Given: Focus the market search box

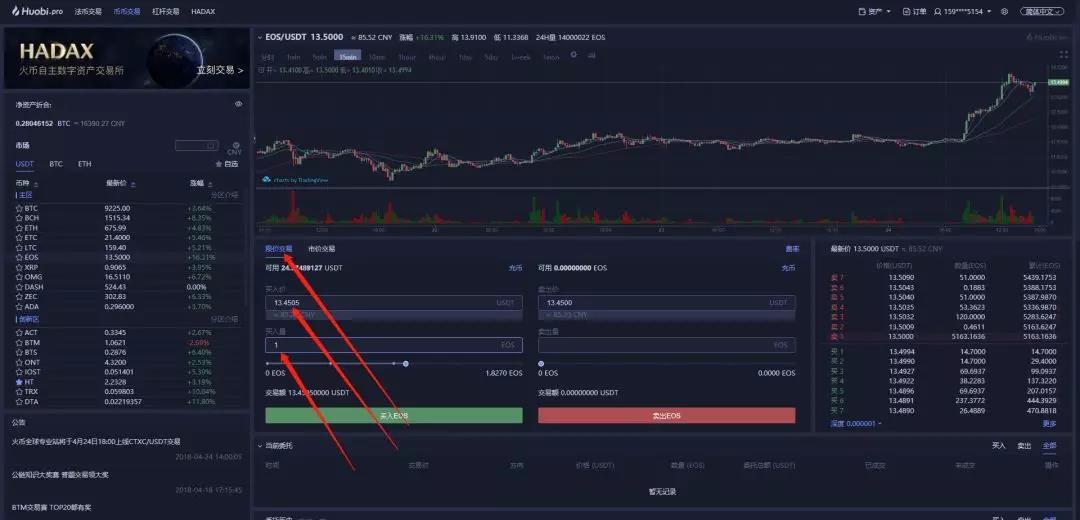Looking at the screenshot, I should pos(196,146).
